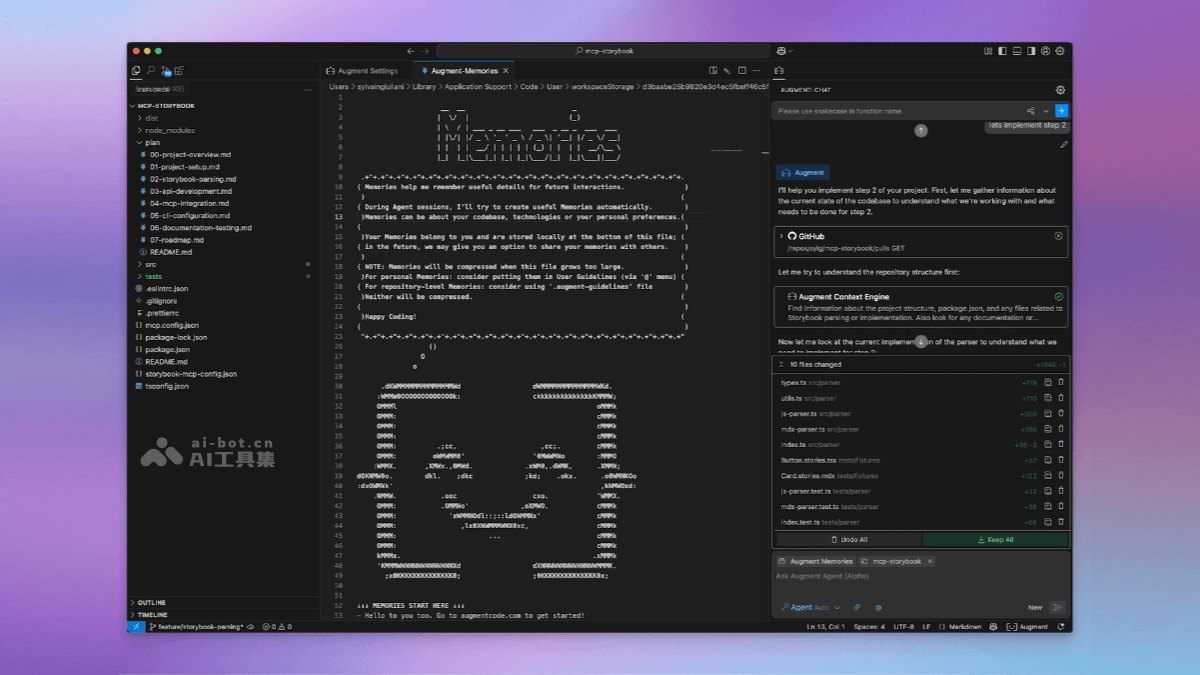The height and width of the screenshot is (675, 1200).
Task: Open More Actions in the editor toolbar
Action: (x=758, y=70)
